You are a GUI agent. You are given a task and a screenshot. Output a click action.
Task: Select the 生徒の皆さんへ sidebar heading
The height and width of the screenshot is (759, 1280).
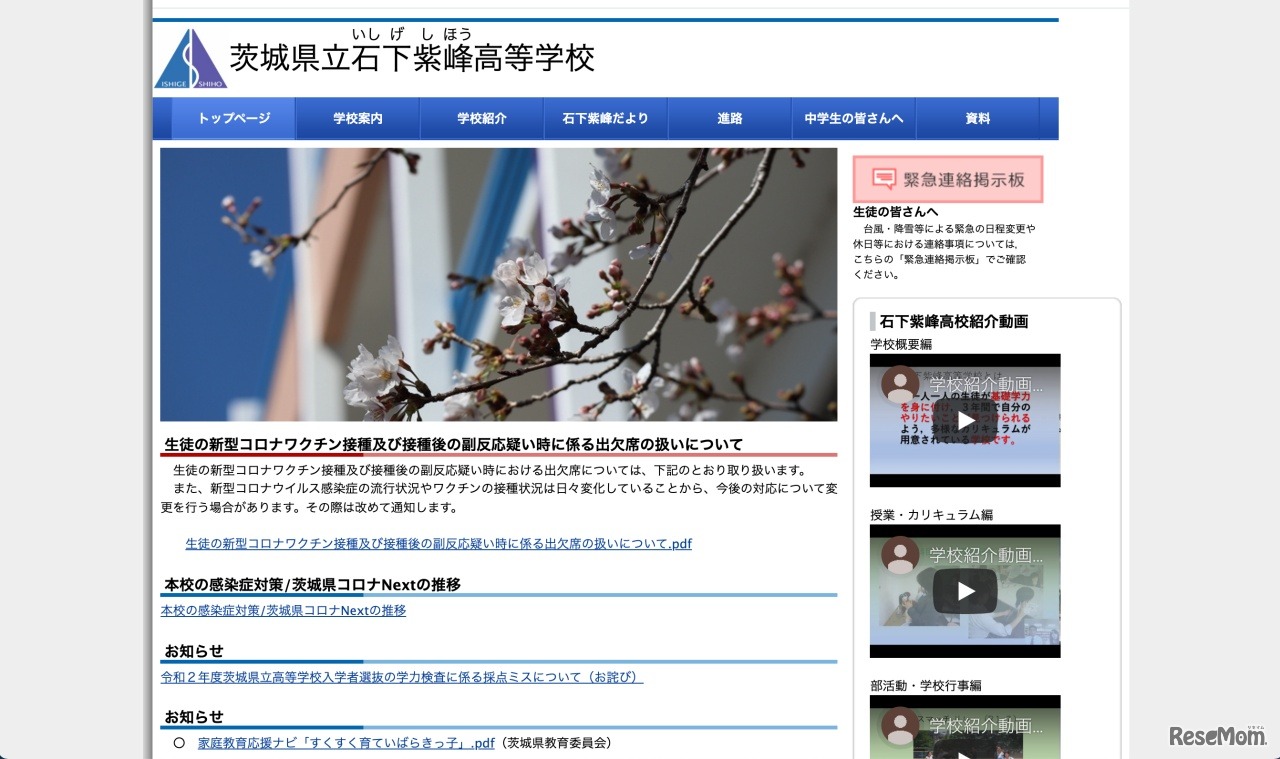pyautogui.click(x=896, y=212)
